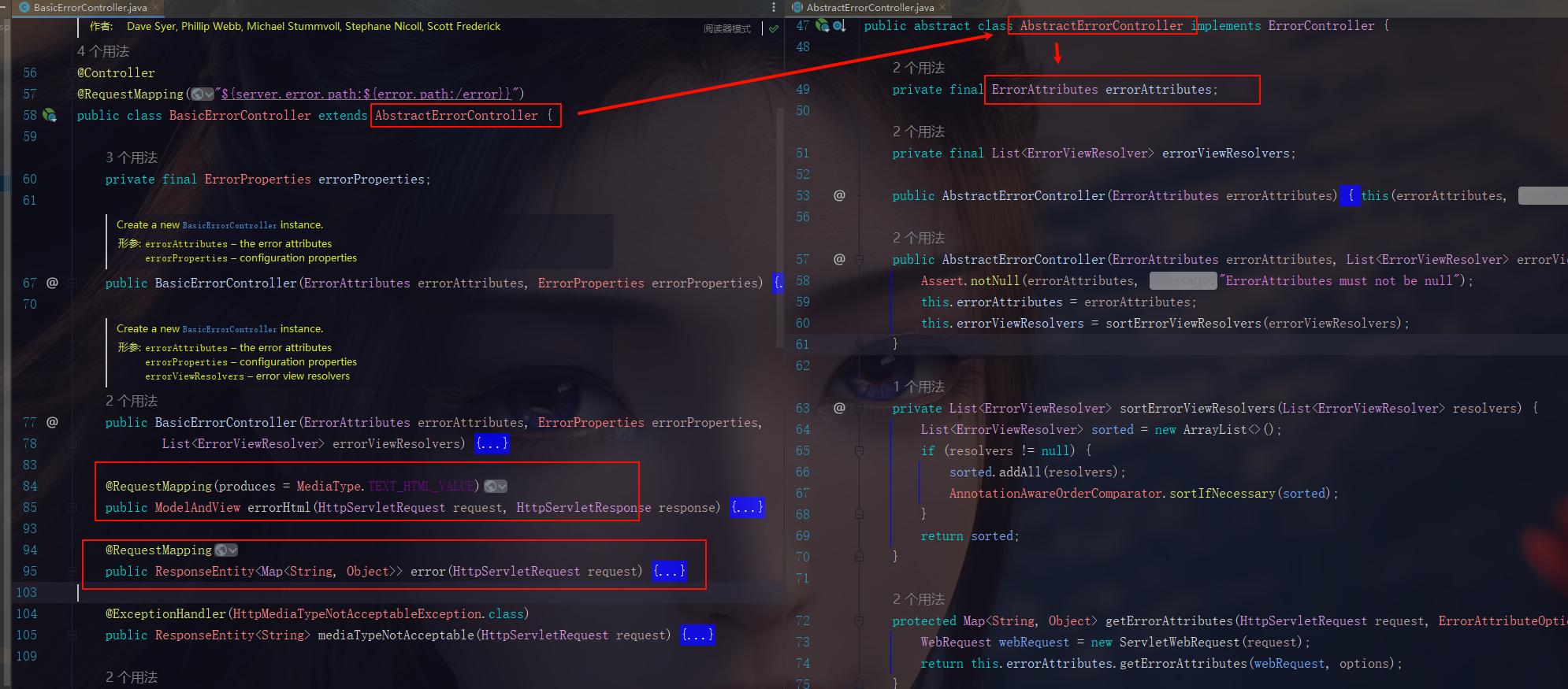Viewport: 1568px width, 689px height.
Task: Open URL mapping globe dropdown on line 94
Action: (x=226, y=550)
